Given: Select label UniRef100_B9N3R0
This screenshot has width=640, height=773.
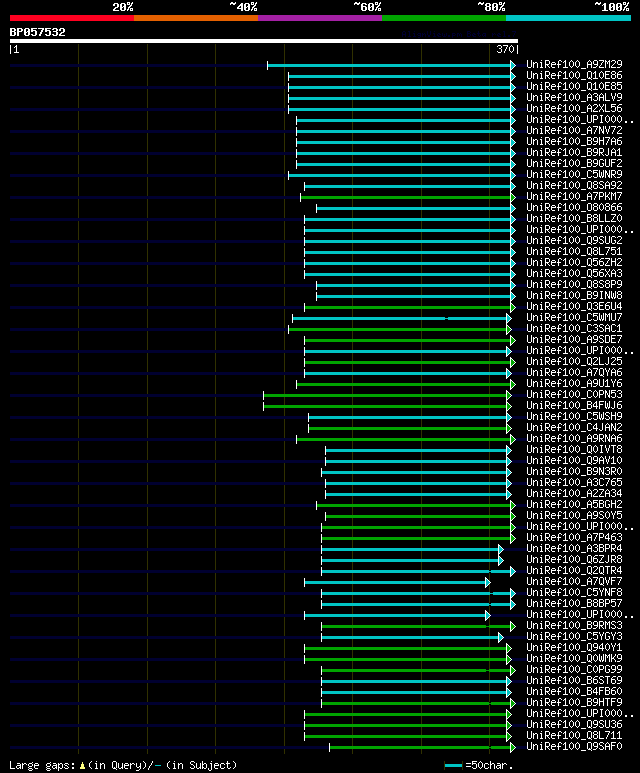Looking at the screenshot, I should (x=574, y=472).
